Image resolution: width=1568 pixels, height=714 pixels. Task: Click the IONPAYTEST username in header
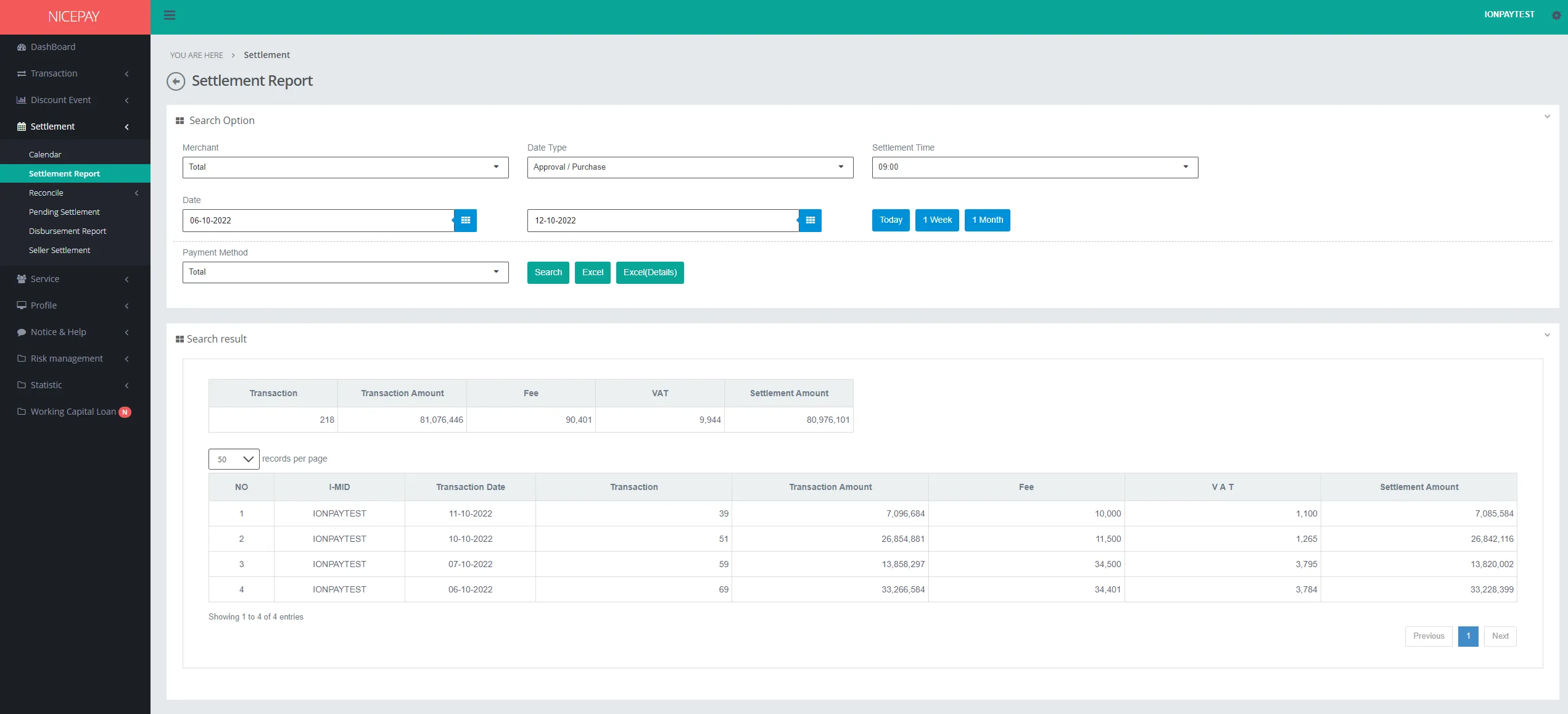tap(1509, 15)
